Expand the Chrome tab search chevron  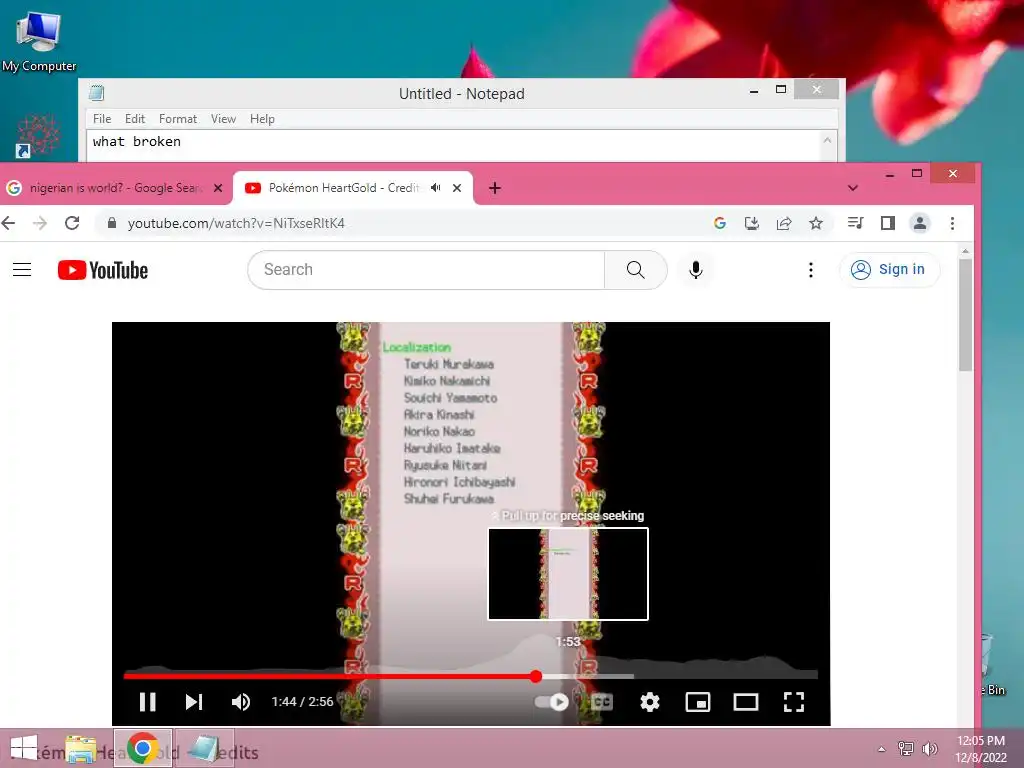coord(852,188)
